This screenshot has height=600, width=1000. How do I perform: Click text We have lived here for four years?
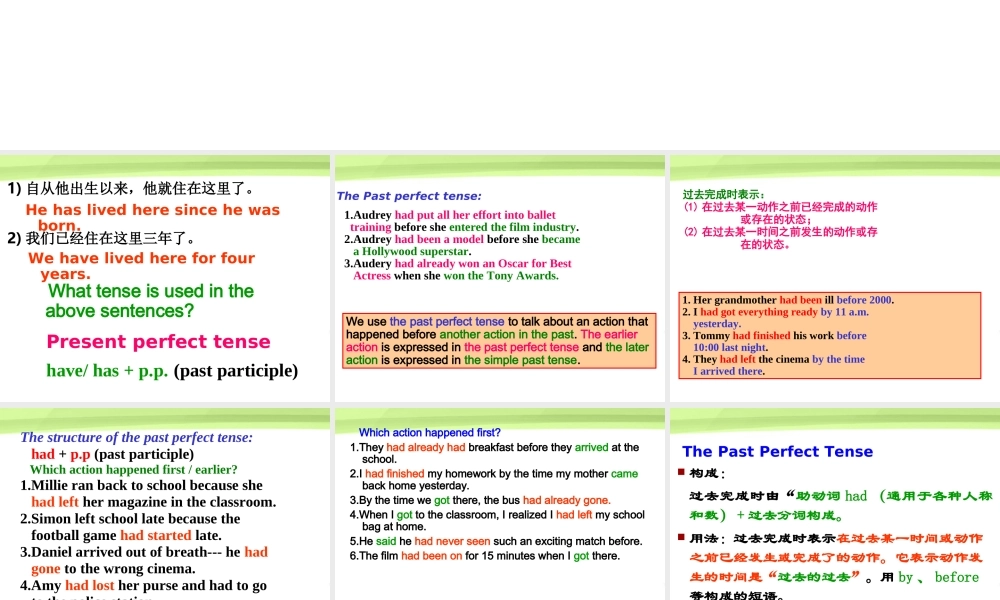142,266
